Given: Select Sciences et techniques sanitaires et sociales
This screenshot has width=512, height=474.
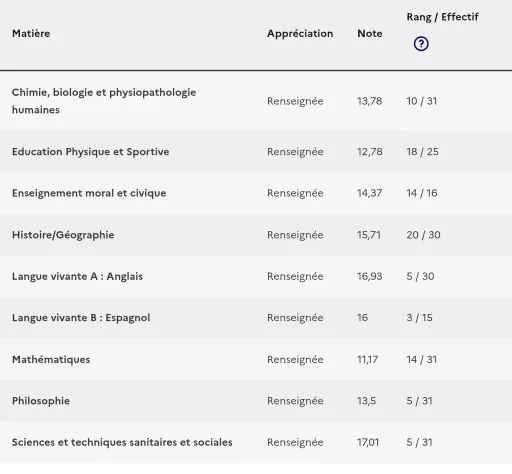Looking at the screenshot, I should [122, 442].
